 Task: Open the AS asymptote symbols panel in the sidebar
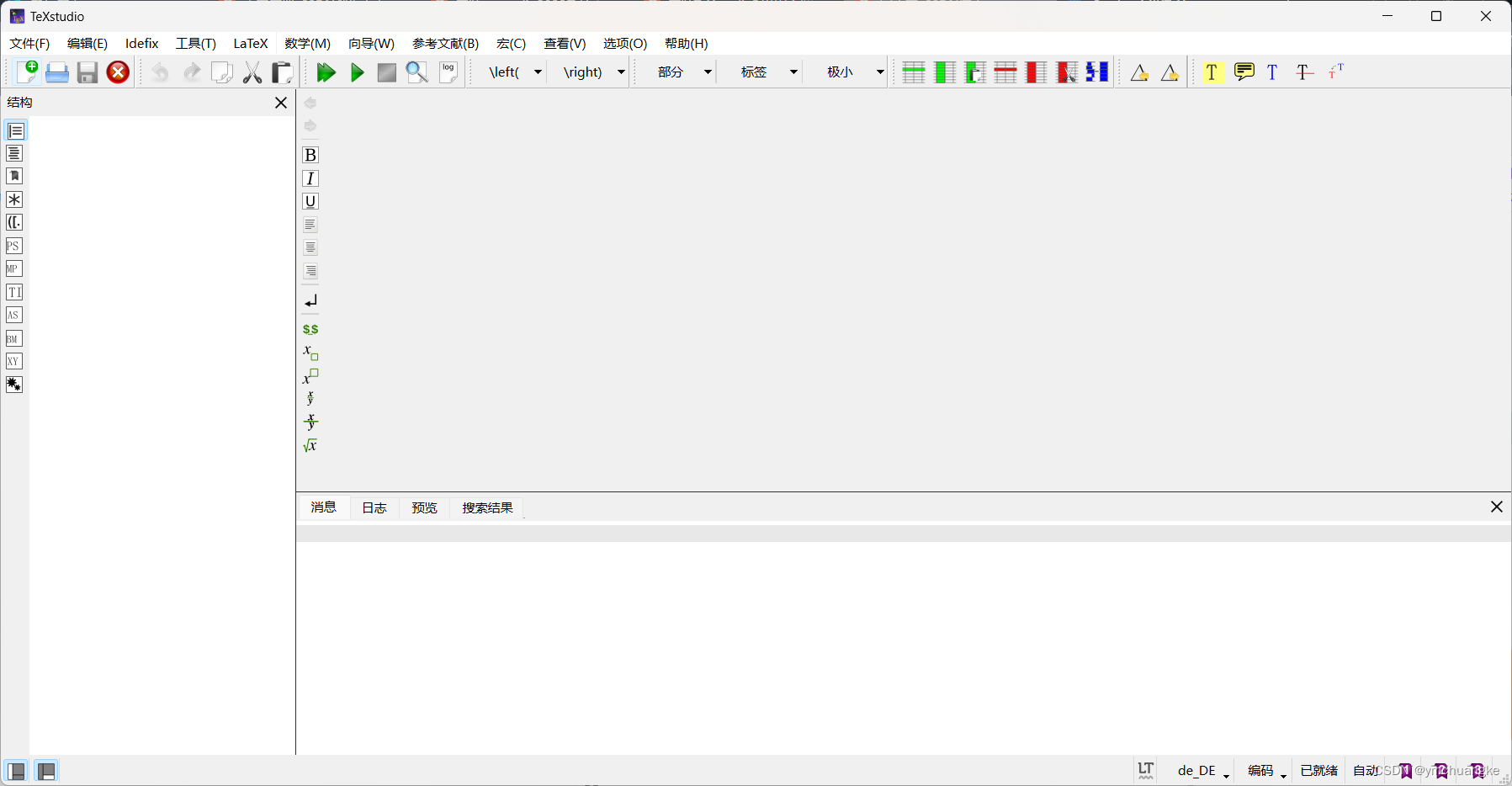[x=13, y=315]
